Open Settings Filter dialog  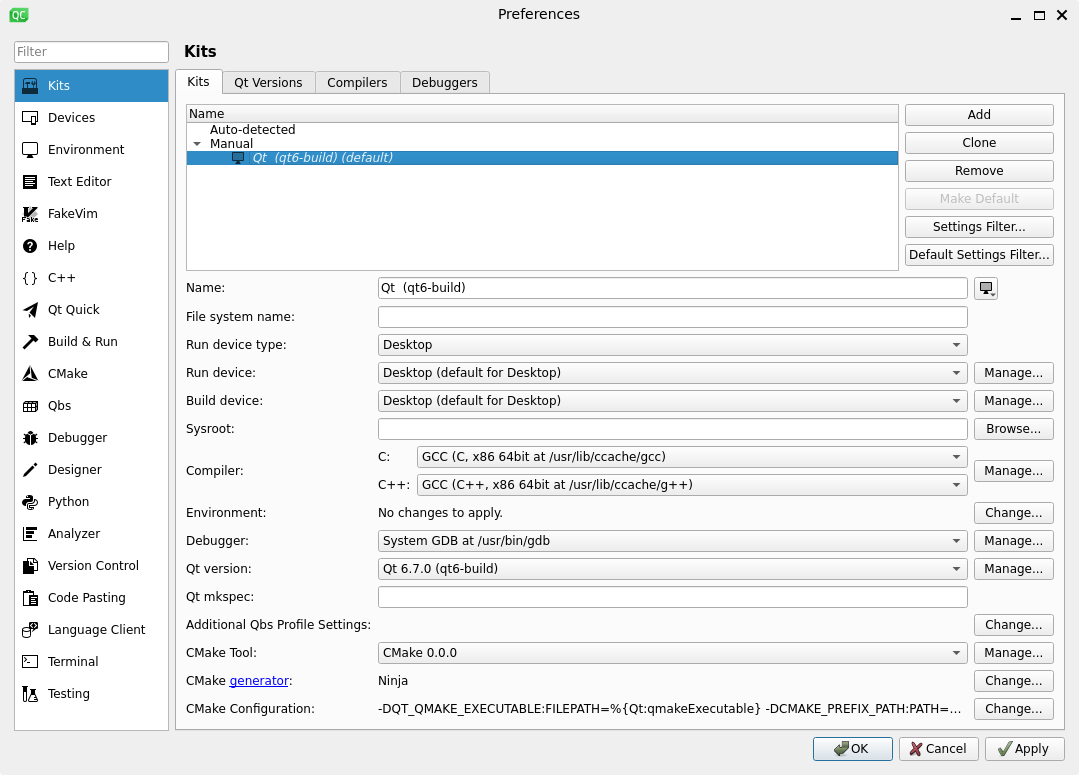(979, 226)
